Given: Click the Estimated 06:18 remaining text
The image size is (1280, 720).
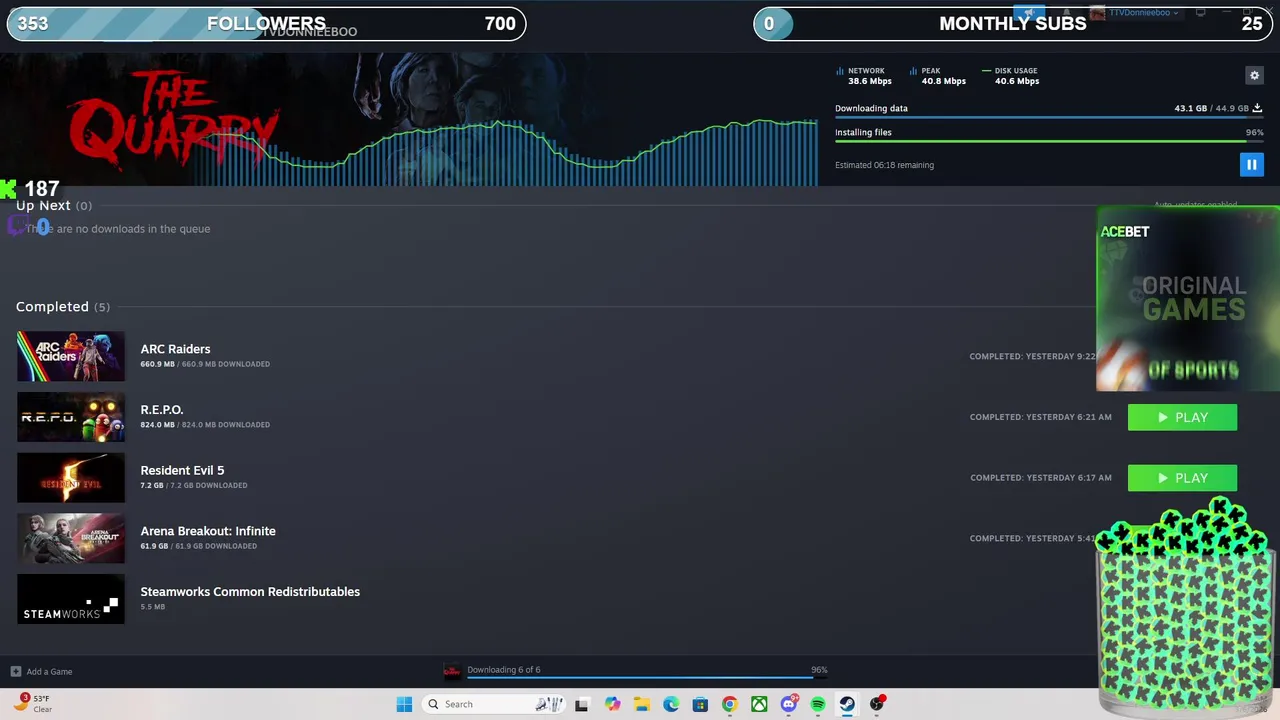Looking at the screenshot, I should point(884,165).
